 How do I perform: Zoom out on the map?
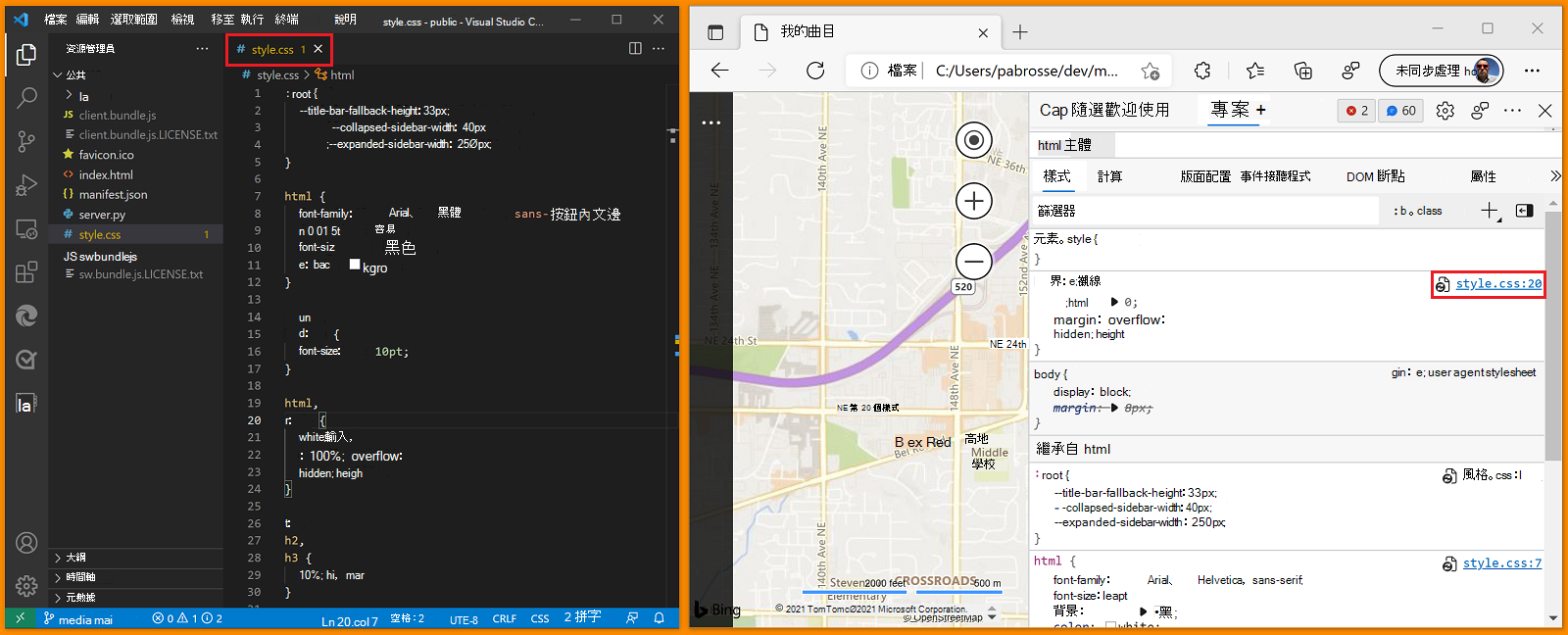[974, 262]
